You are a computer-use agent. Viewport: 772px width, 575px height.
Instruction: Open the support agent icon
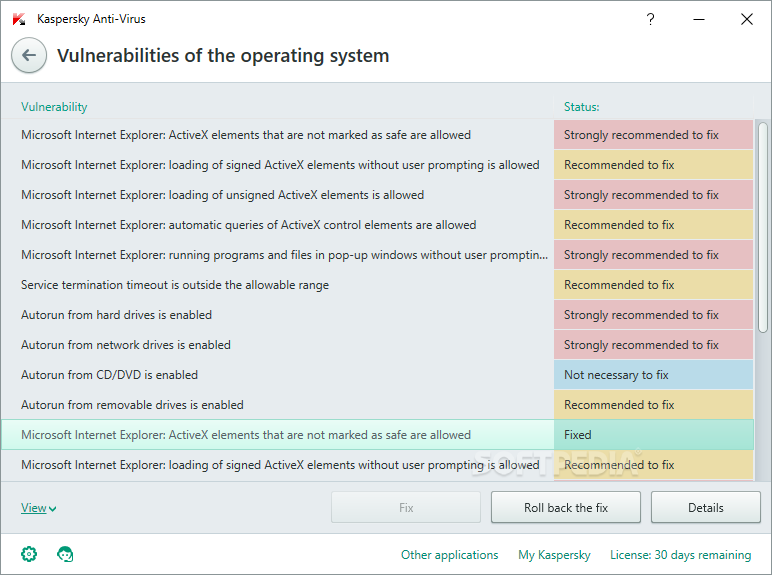click(65, 554)
